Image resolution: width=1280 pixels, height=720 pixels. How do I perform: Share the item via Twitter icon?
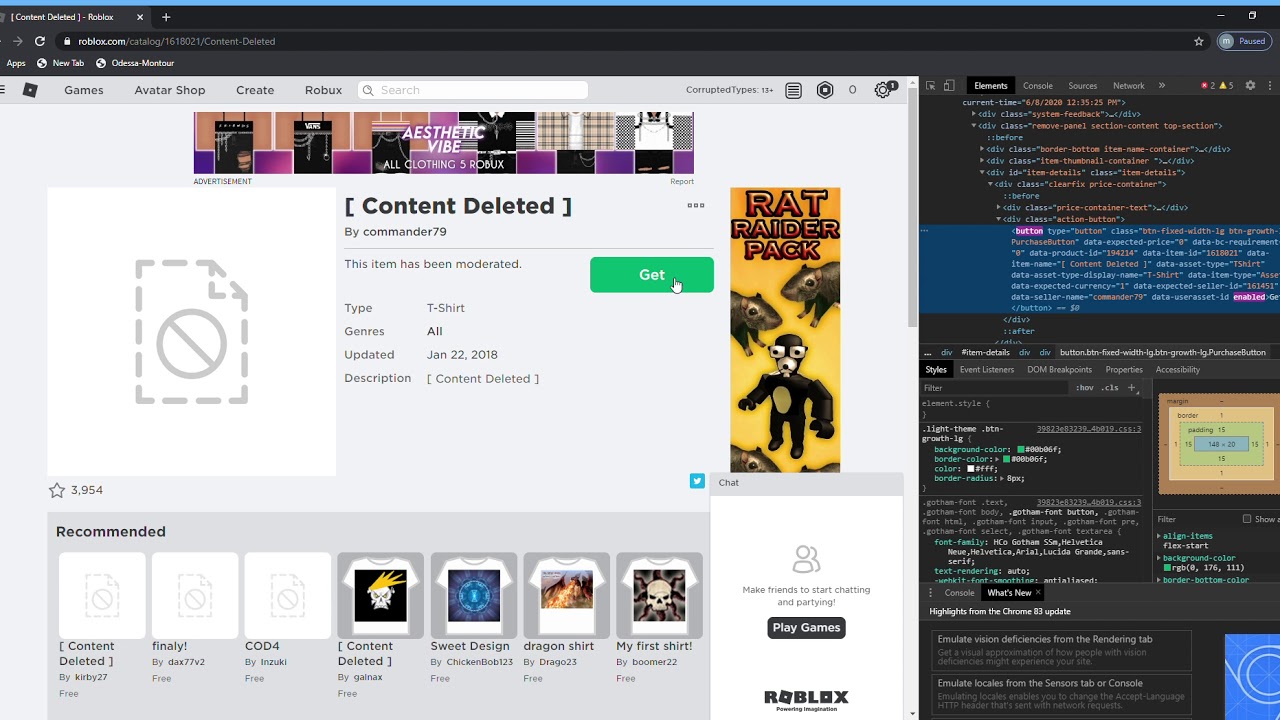(x=697, y=481)
